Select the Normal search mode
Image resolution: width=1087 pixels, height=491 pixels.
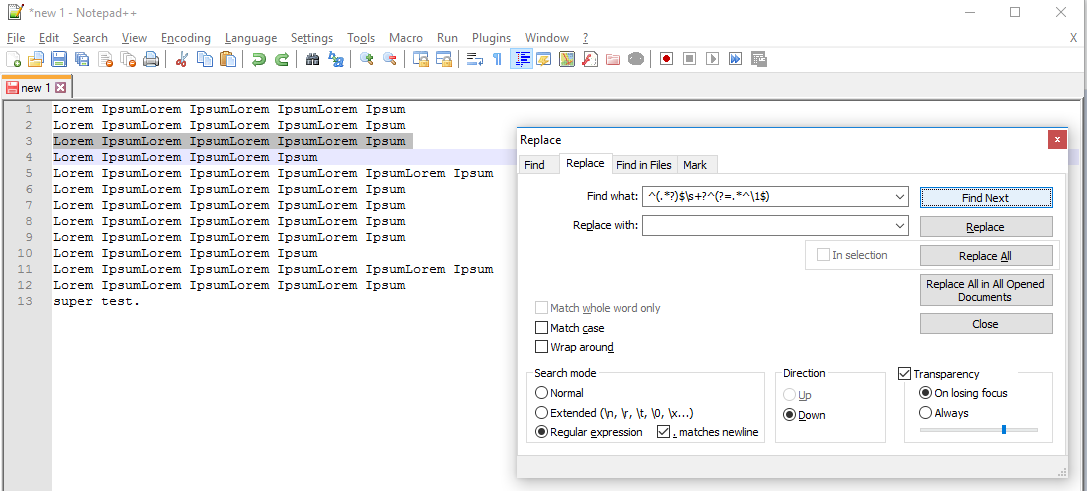[542, 393]
